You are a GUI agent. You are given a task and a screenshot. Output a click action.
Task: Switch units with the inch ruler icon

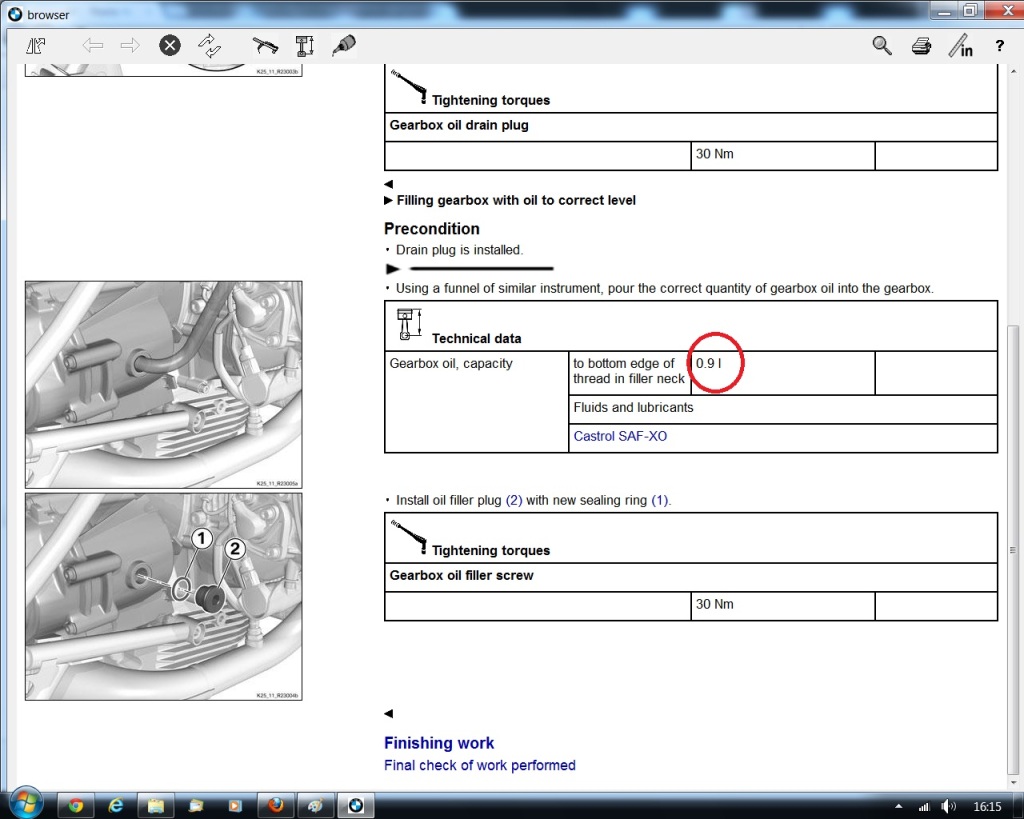[x=961, y=46]
